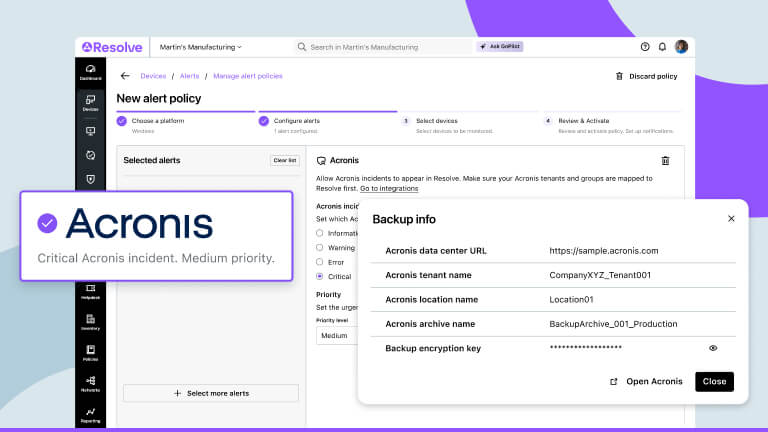768x432 pixels.
Task: Open the shield security sidebar icon
Action: [91, 179]
